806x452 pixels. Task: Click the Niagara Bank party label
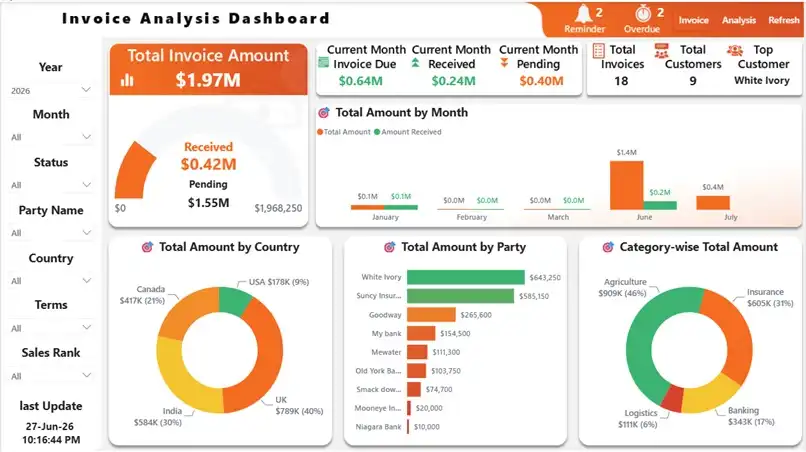point(378,427)
